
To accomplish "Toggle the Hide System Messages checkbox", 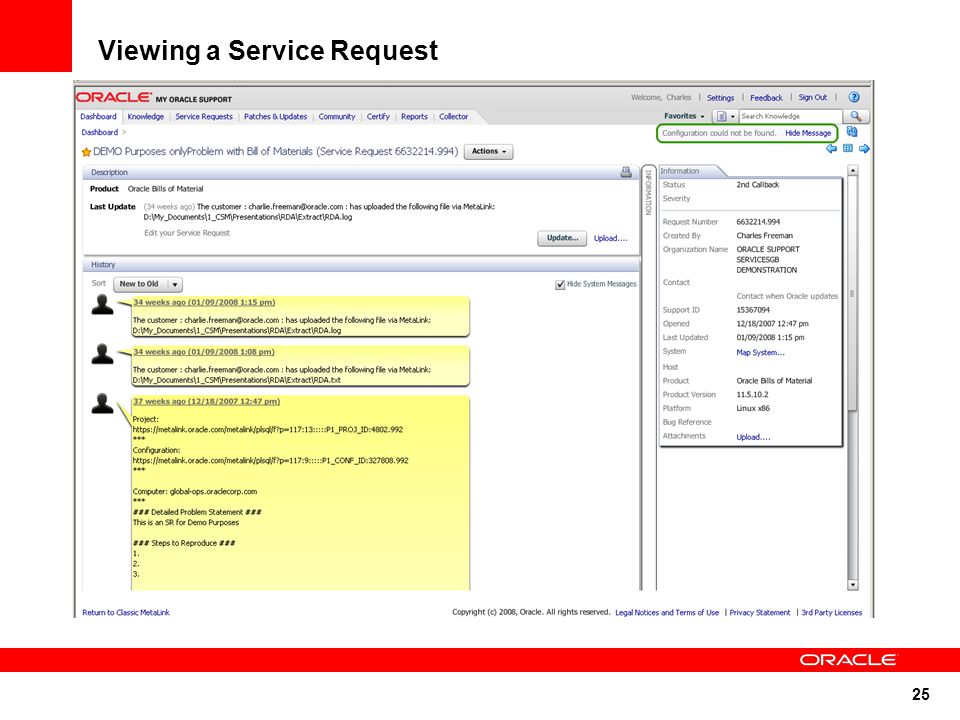I will 560,285.
